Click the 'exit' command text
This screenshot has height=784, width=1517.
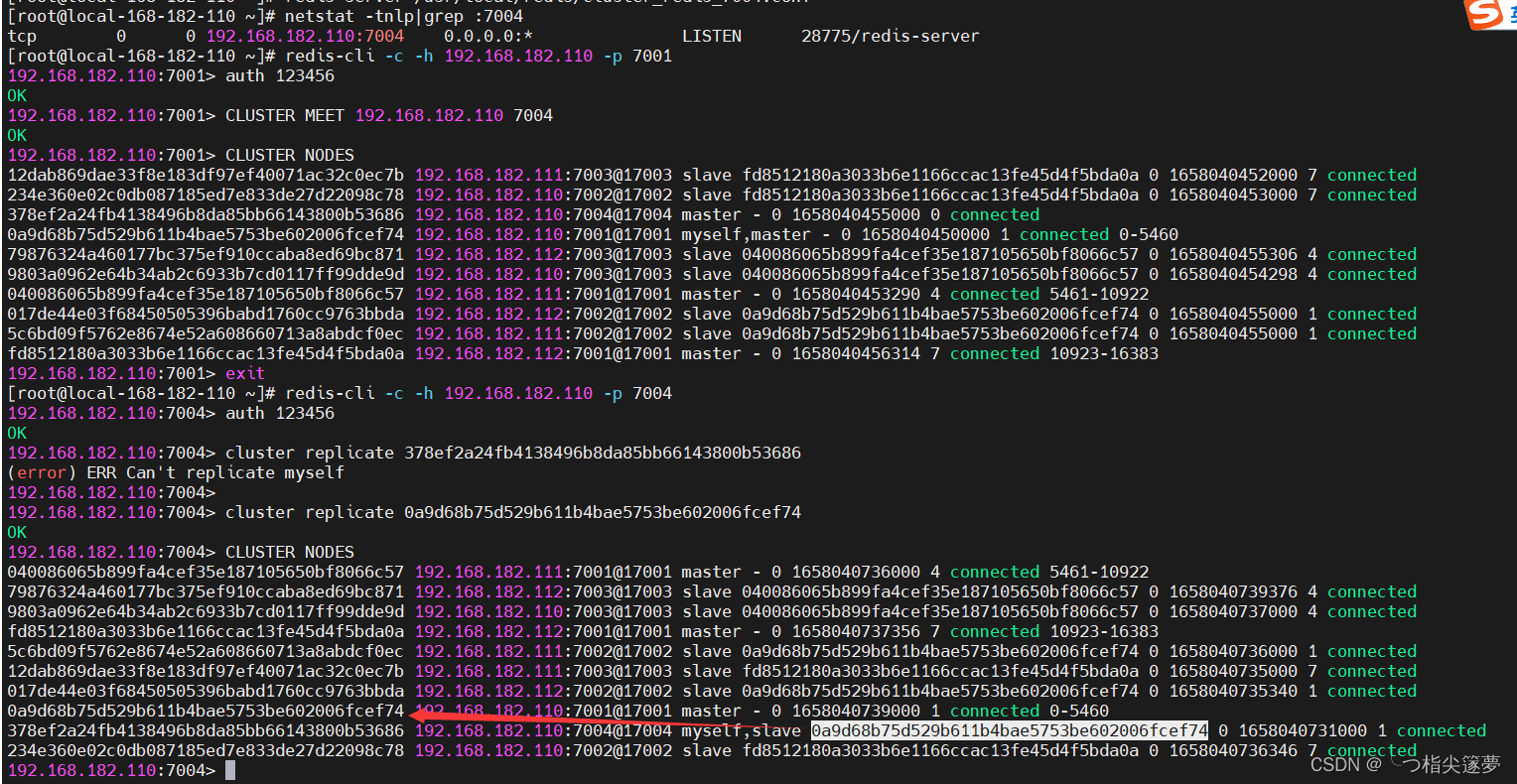[x=245, y=373]
